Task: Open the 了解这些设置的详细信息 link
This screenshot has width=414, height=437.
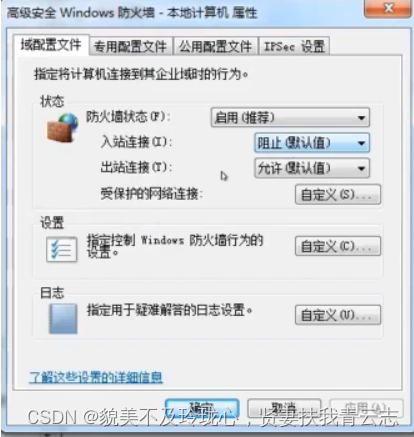Action: 96,377
